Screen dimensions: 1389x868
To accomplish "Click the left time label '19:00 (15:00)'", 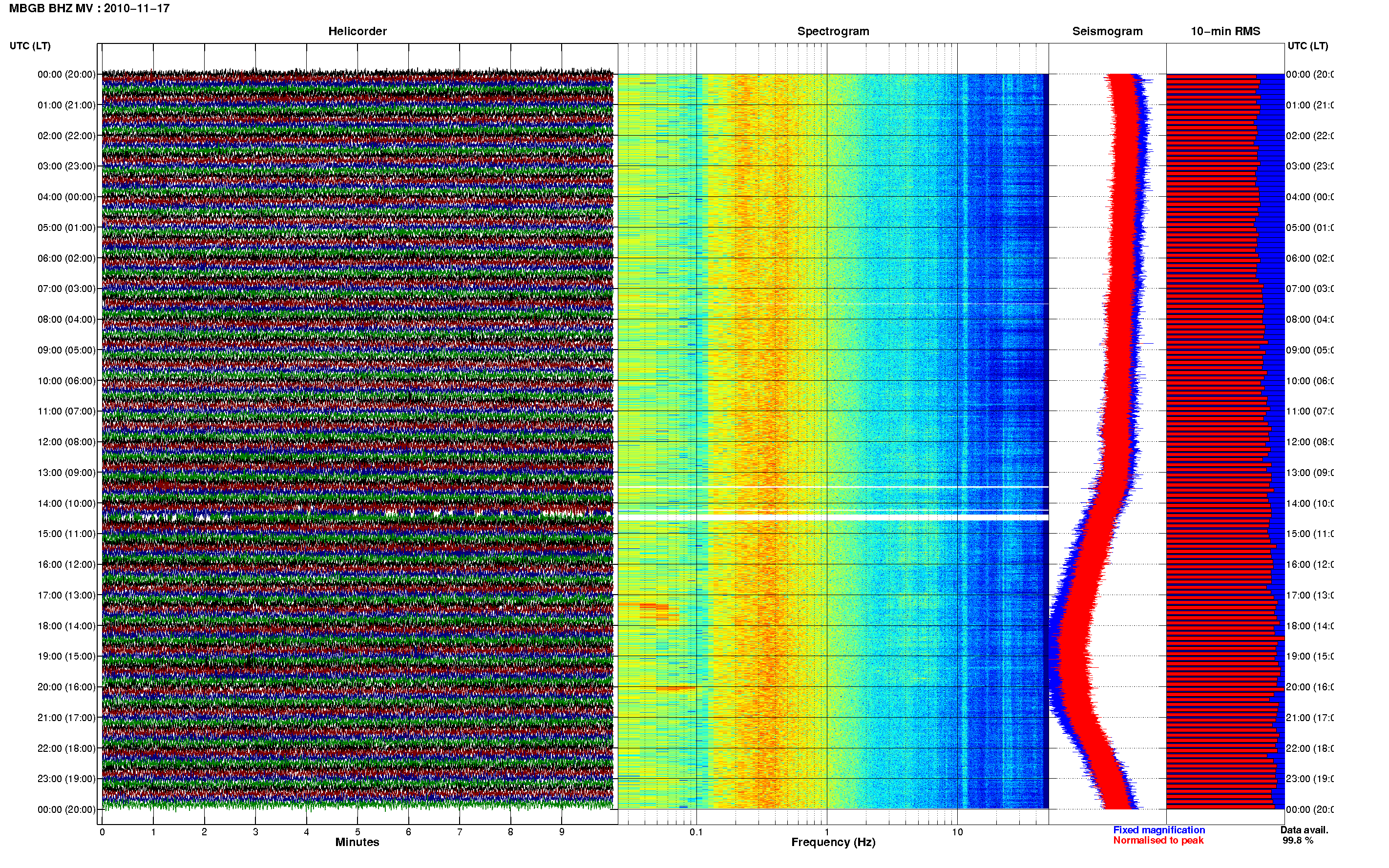I will [66, 656].
